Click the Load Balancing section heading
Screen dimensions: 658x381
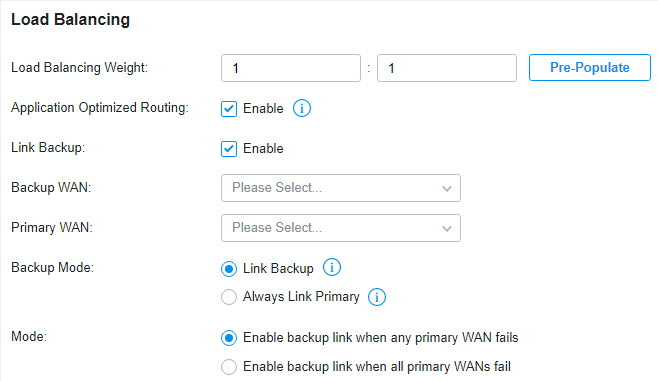coord(70,20)
